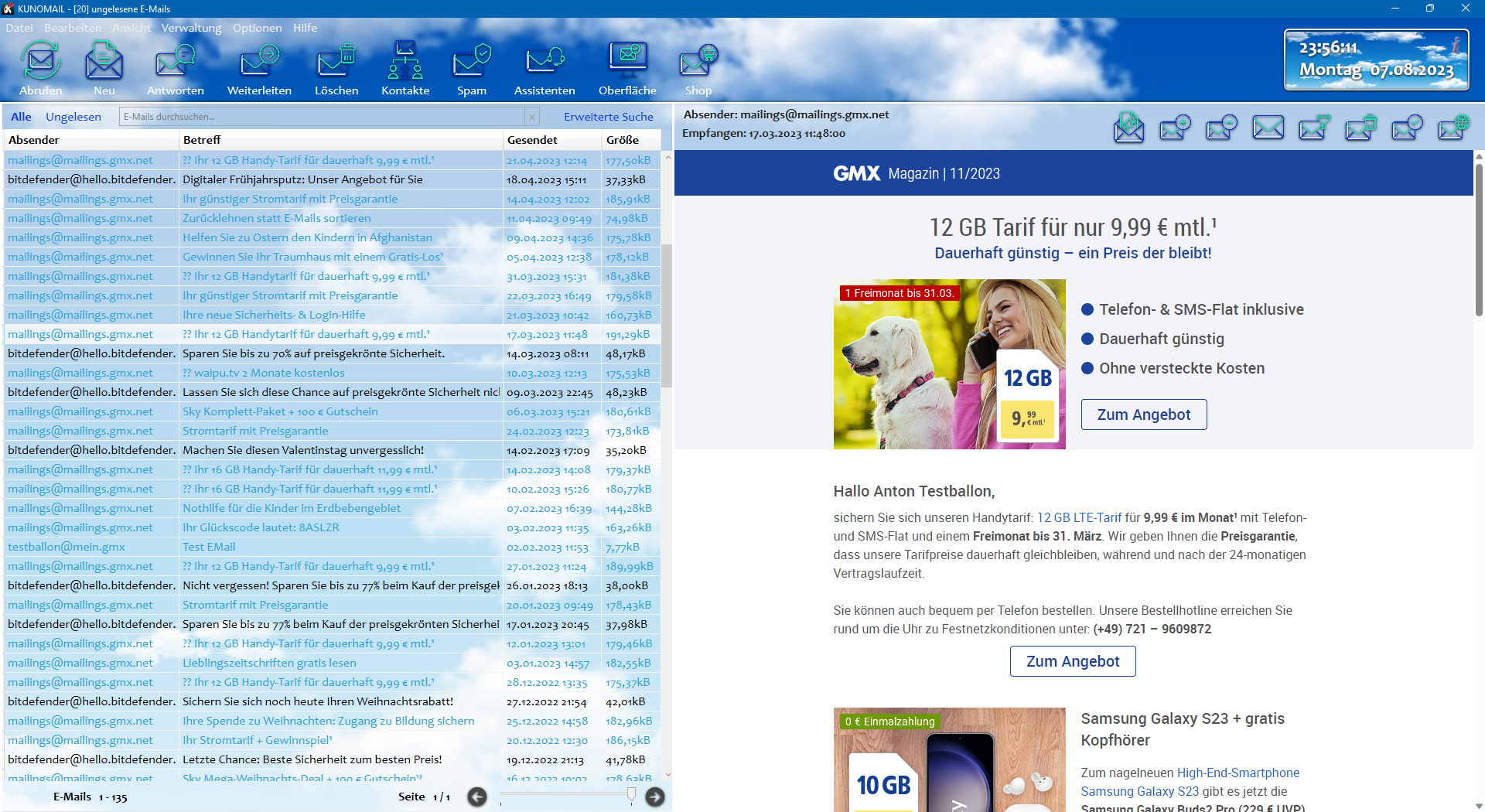Screen dimensions: 1485x812
Task: Select 'Machen Sie diesen Valentinstag unvergesslich!' mail
Action: [x=333, y=450]
